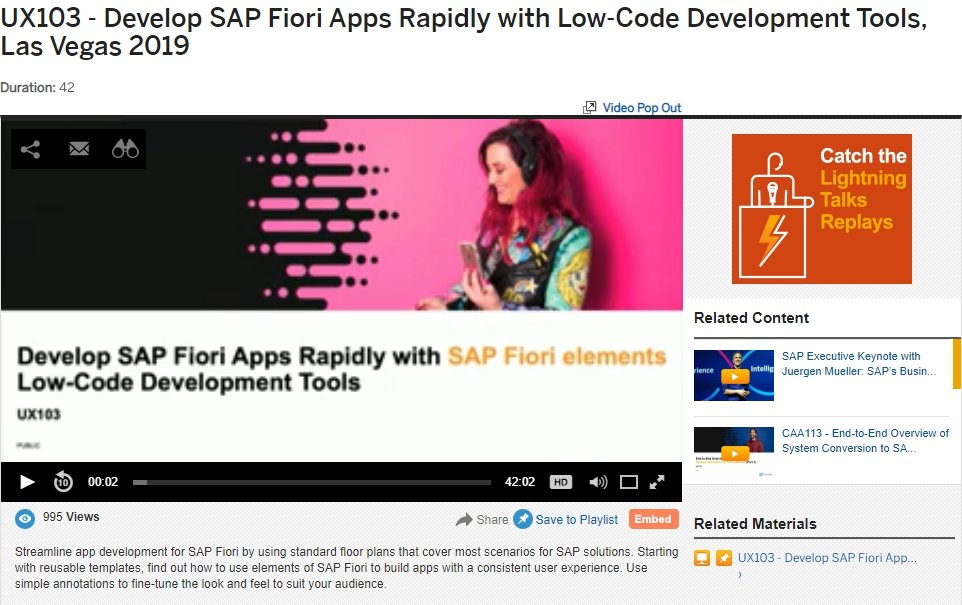Click the SAP Executive Keynote video thumbnail
This screenshot has width=962, height=605.
734,376
